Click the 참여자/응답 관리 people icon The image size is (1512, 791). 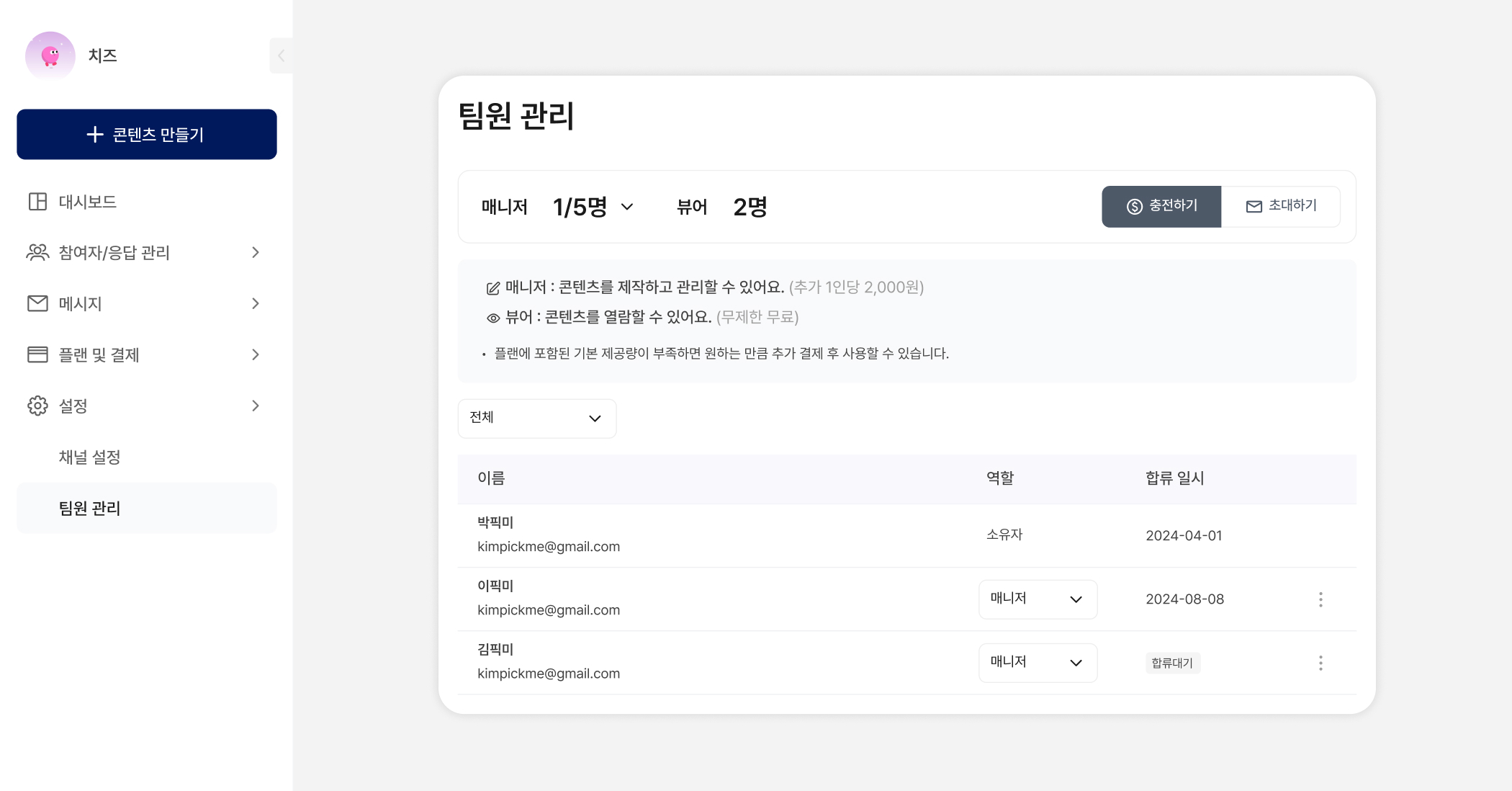coord(37,252)
